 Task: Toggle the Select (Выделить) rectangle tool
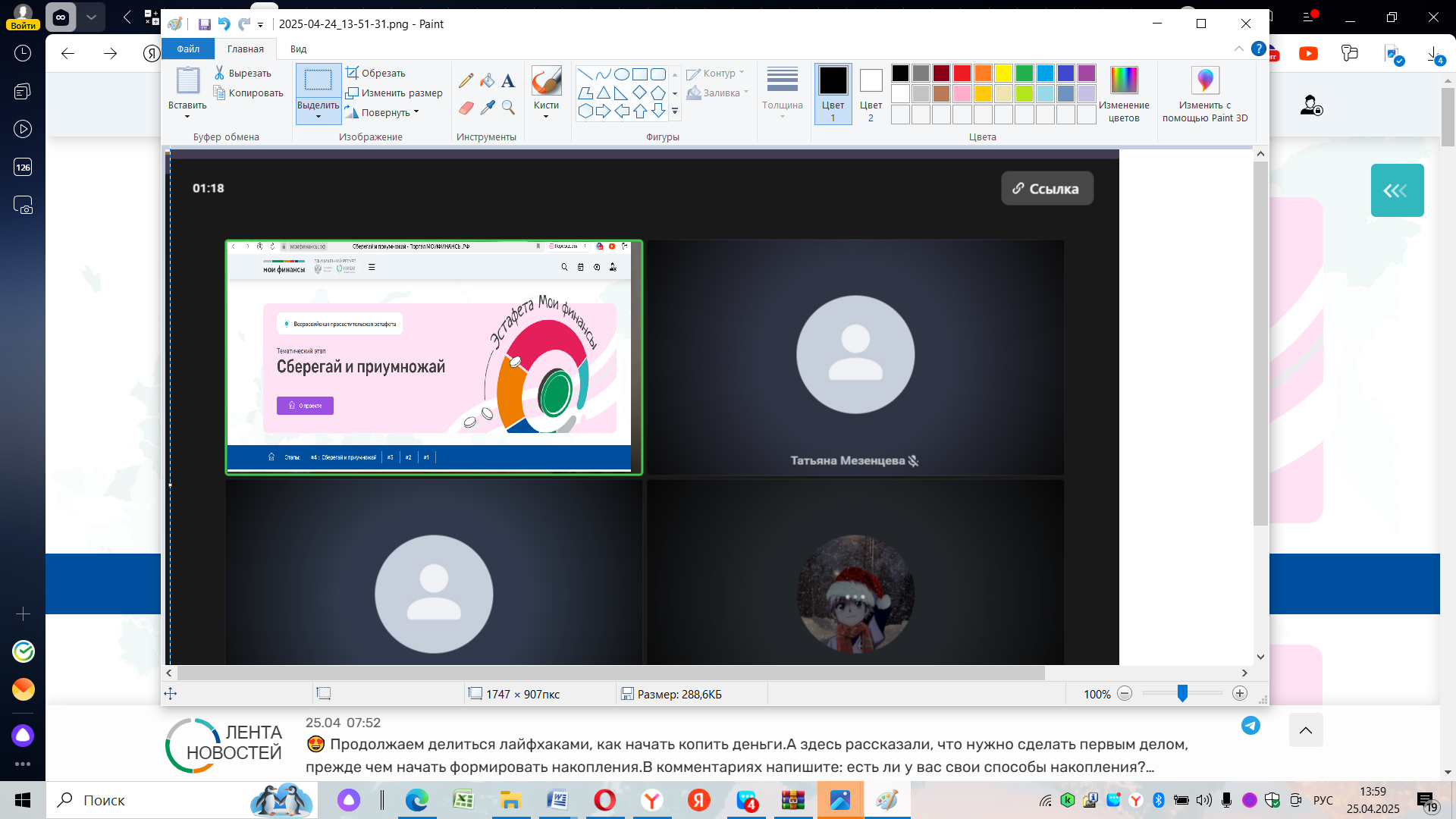pyautogui.click(x=318, y=80)
